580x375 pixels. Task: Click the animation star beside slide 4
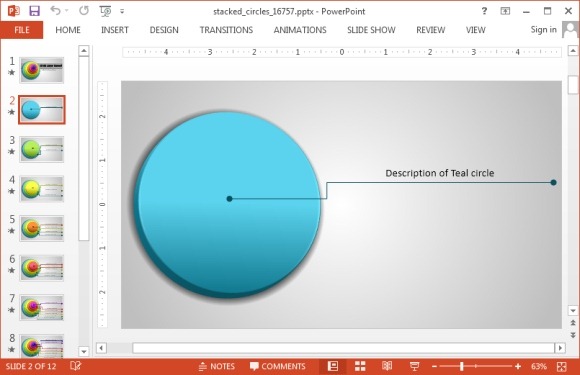pos(12,191)
